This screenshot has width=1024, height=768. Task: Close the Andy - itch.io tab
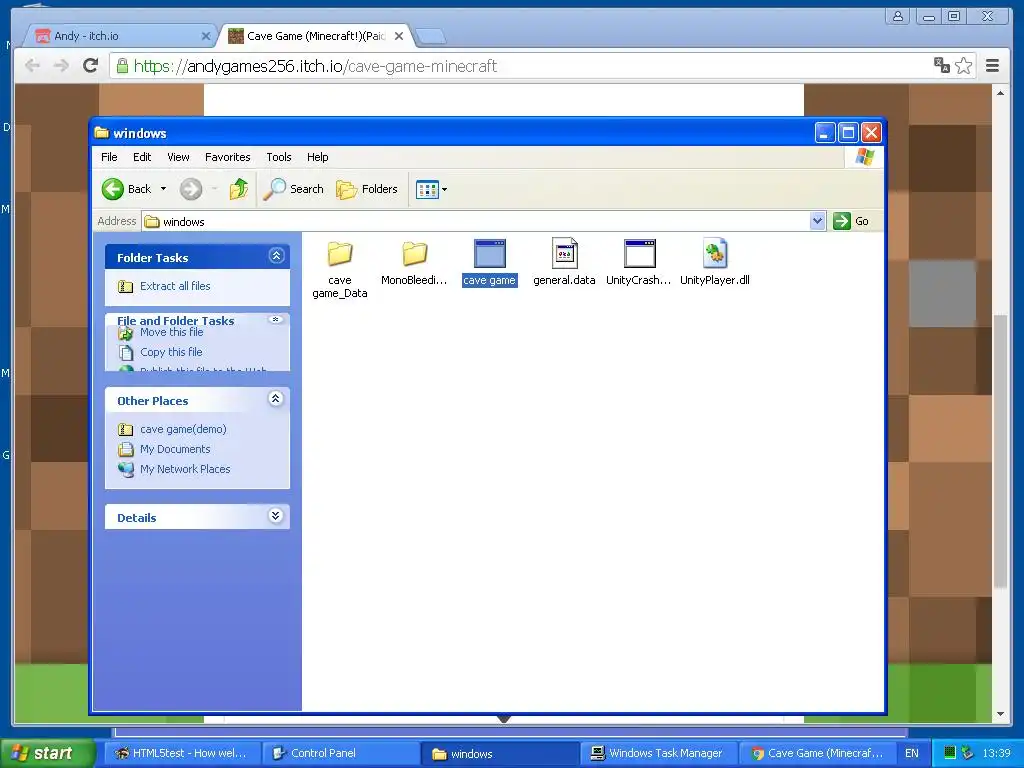[x=206, y=36]
